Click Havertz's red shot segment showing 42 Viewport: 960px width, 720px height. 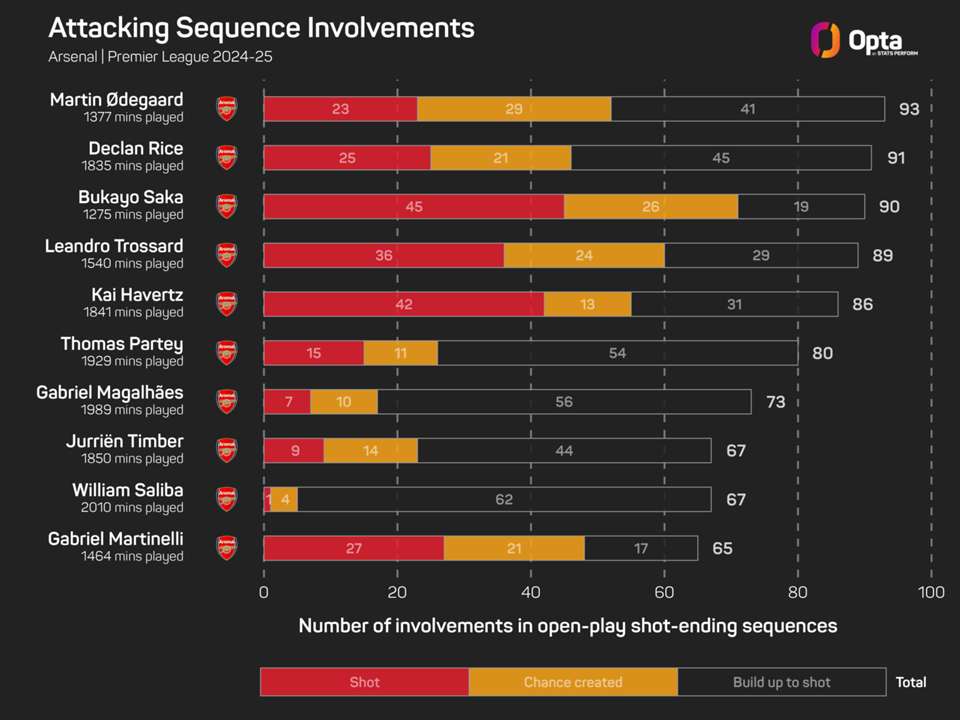403,304
